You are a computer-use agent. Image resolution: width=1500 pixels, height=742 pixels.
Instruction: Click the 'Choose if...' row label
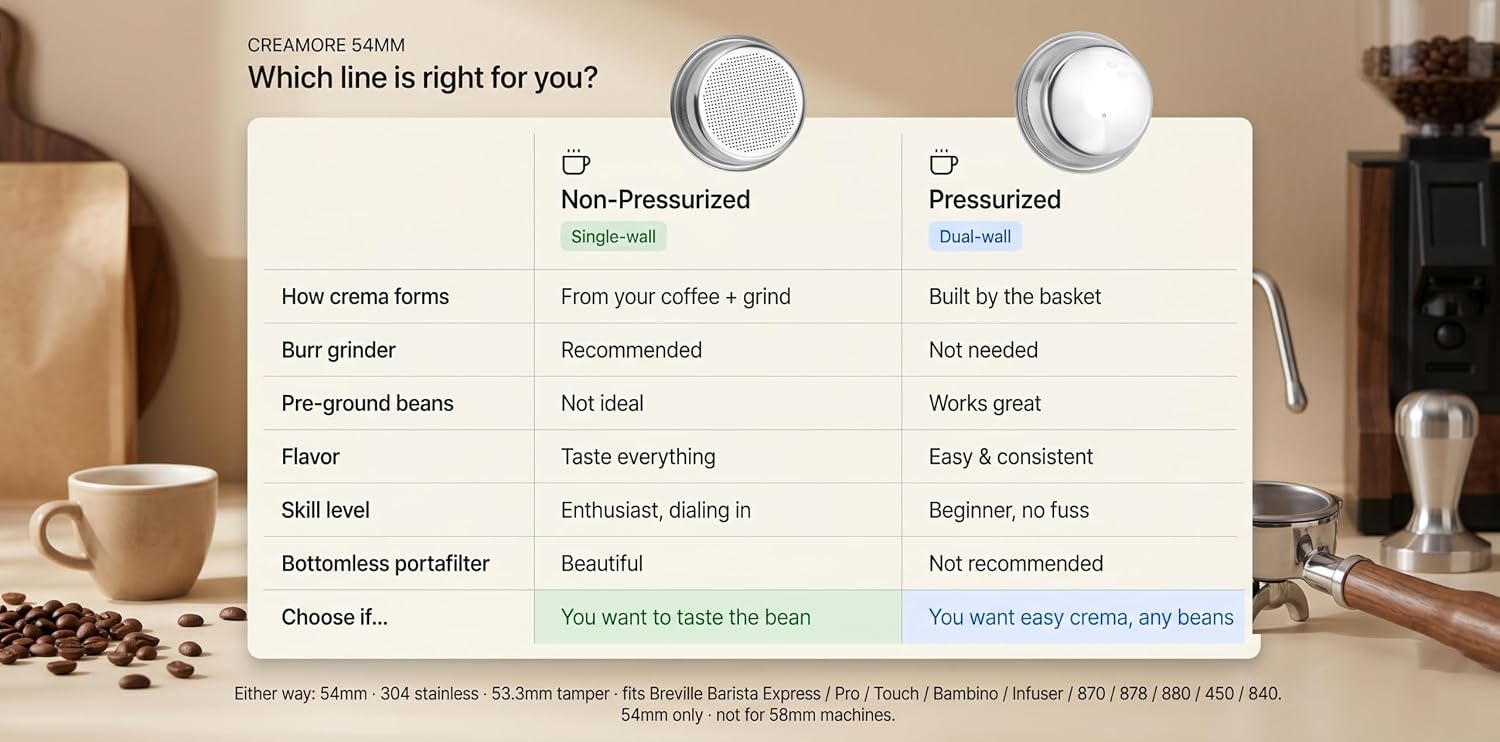334,617
